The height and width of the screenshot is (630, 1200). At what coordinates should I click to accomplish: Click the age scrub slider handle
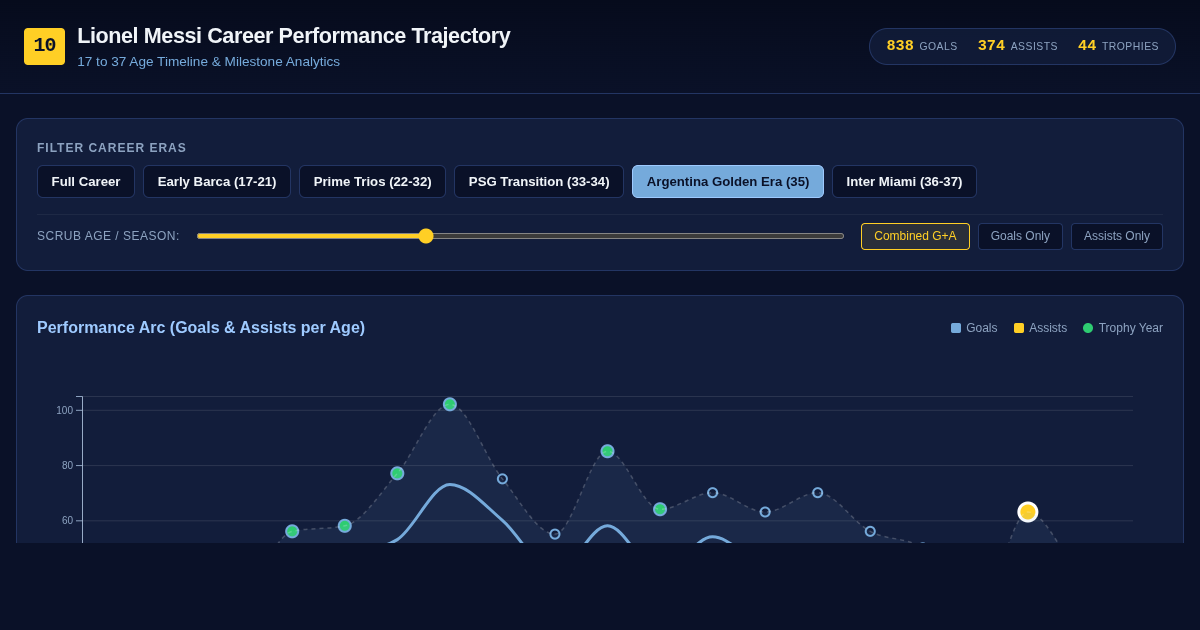coord(426,236)
